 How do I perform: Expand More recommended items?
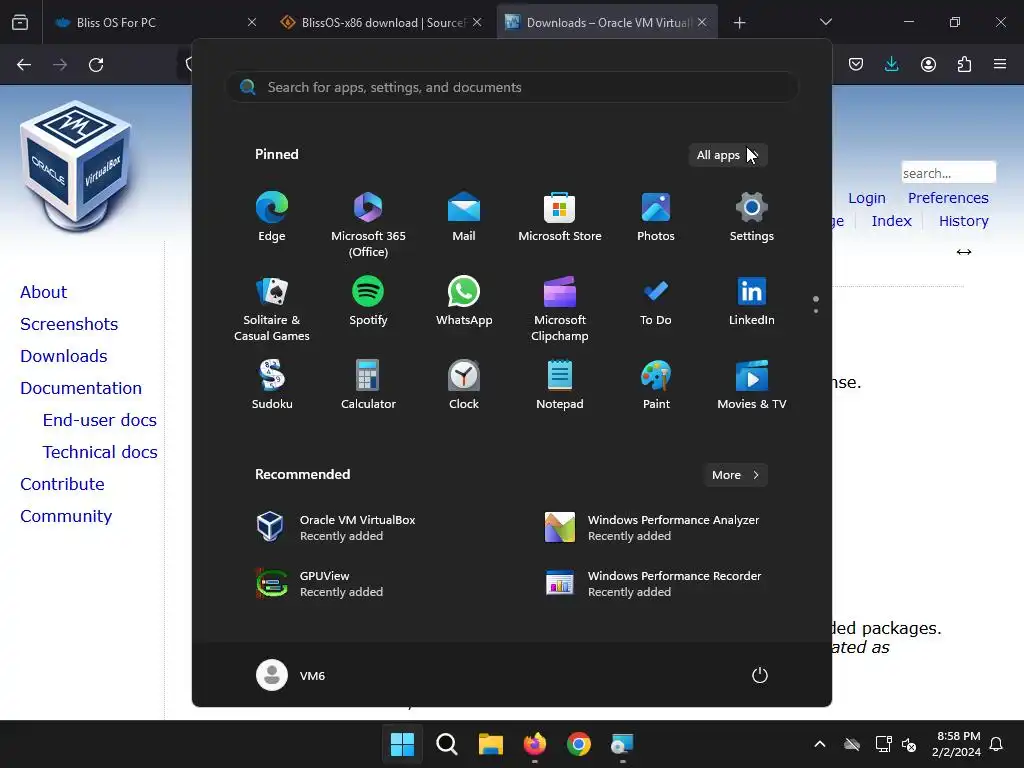(x=735, y=475)
